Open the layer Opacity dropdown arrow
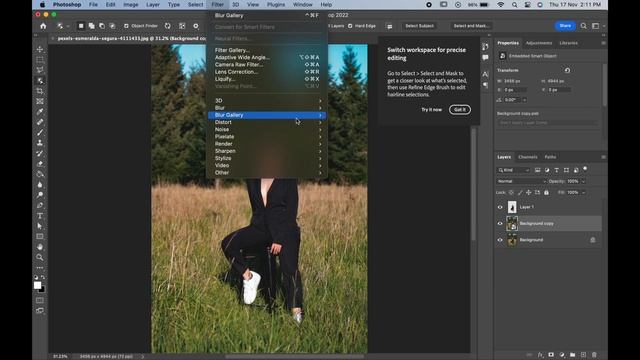 click(x=583, y=181)
